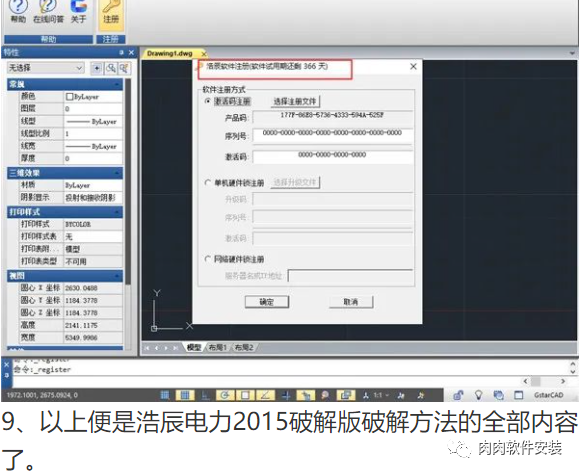The width and height of the screenshot is (580, 474).
Task: Toggle grid display in status bar
Action: [185, 395]
